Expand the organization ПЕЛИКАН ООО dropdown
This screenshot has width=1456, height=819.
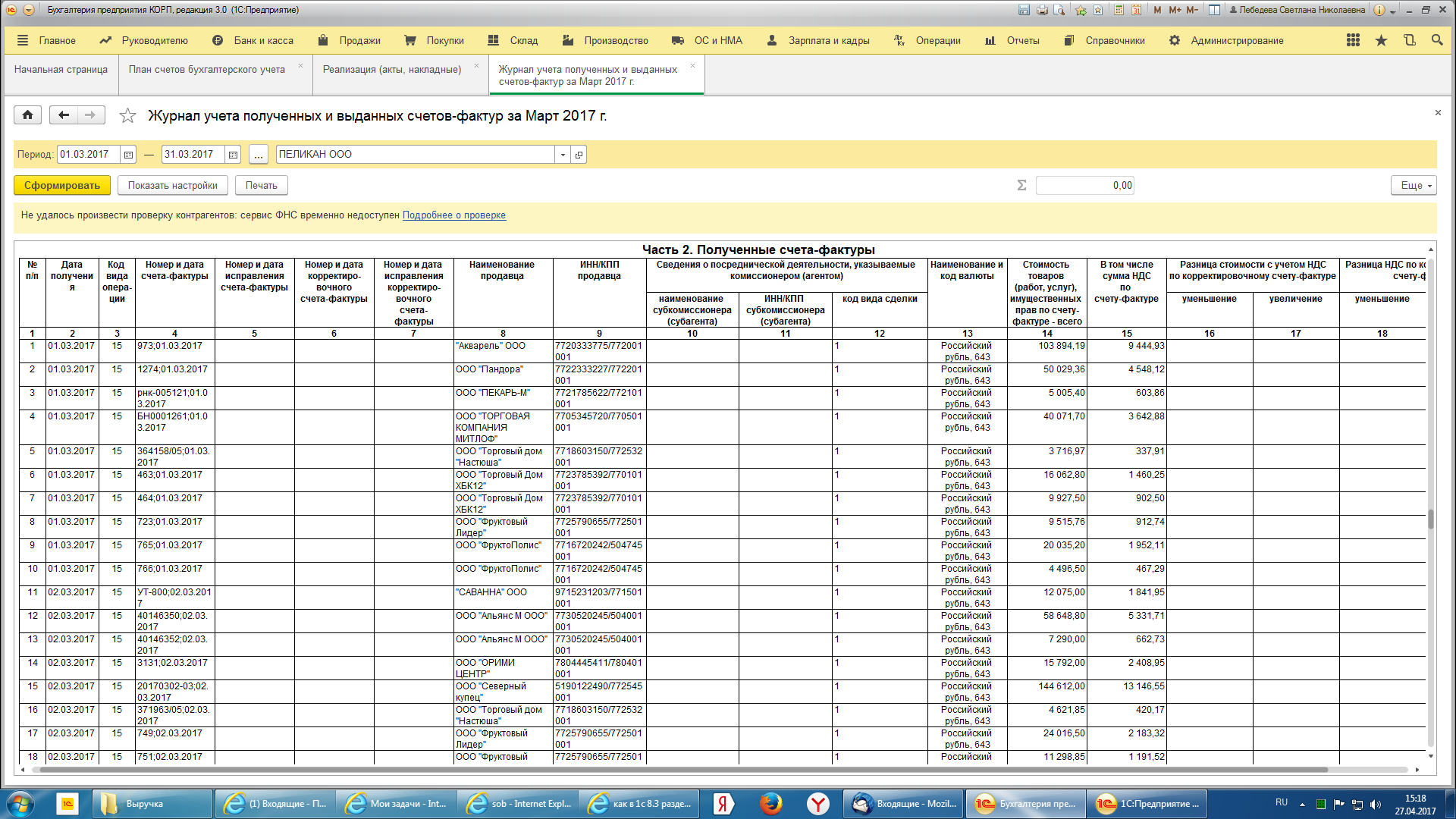(563, 155)
